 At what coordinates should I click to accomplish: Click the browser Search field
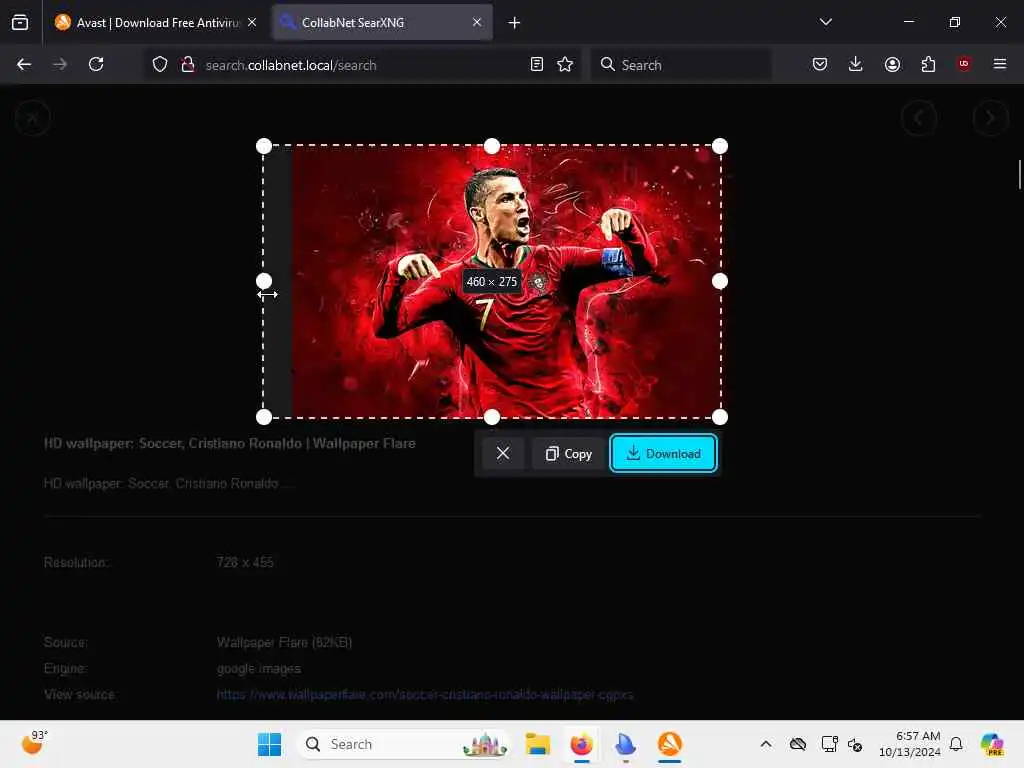pos(681,65)
